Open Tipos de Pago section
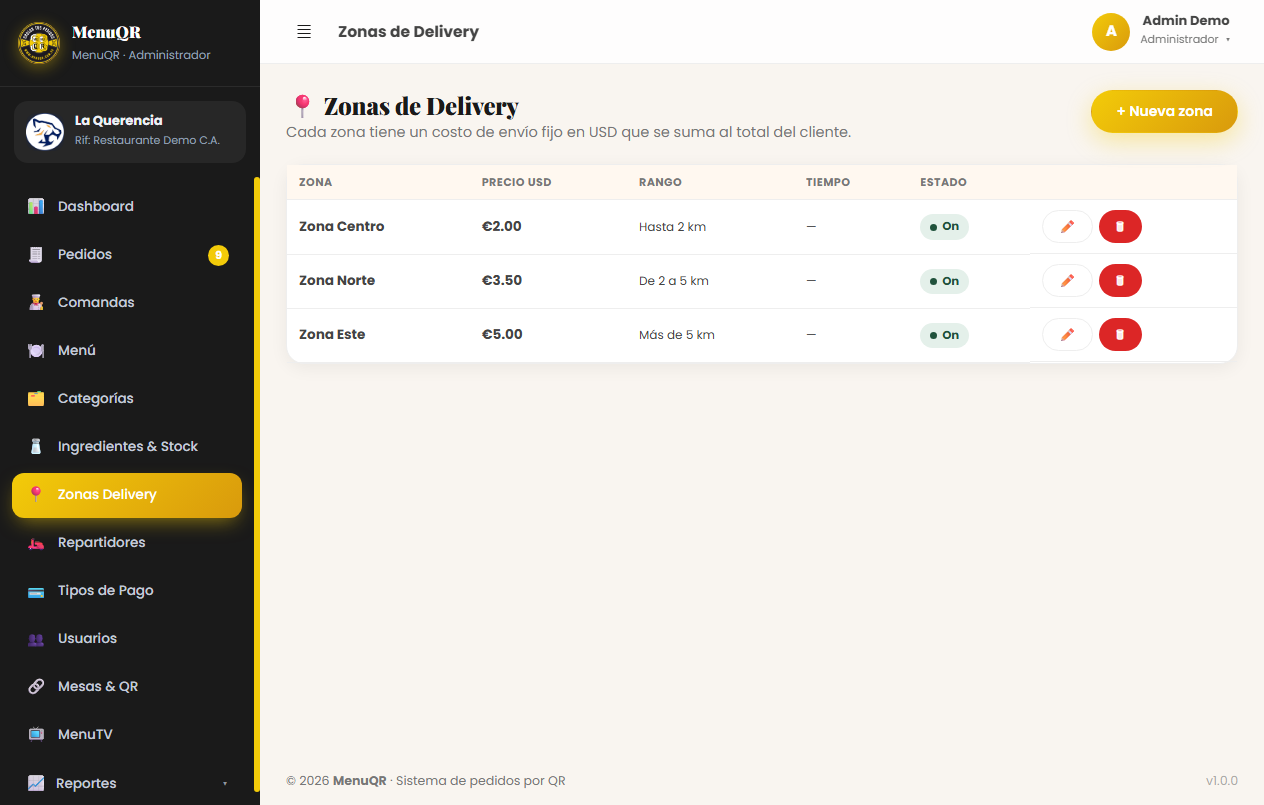1264x805 pixels. point(127,590)
